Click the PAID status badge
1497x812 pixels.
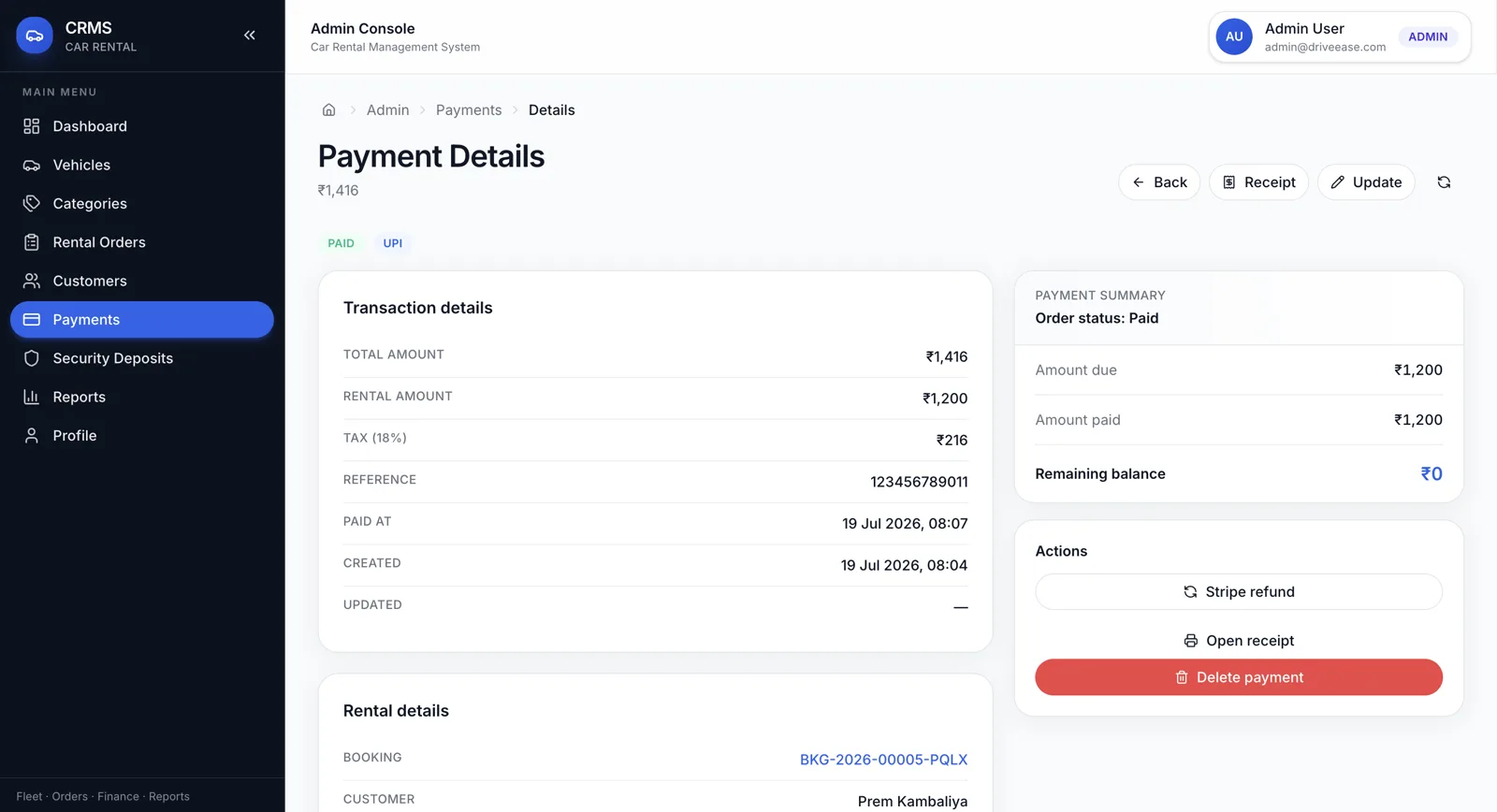pyautogui.click(x=341, y=243)
